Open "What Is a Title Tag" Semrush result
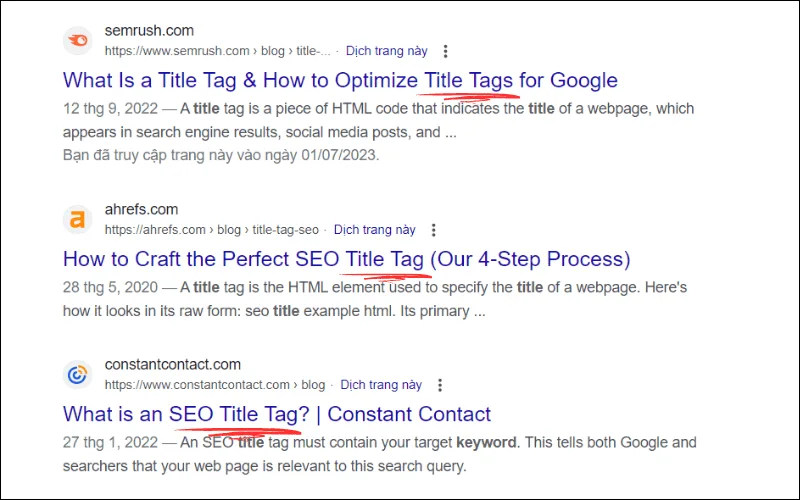Screen dimensions: 800x500 click(x=340, y=80)
